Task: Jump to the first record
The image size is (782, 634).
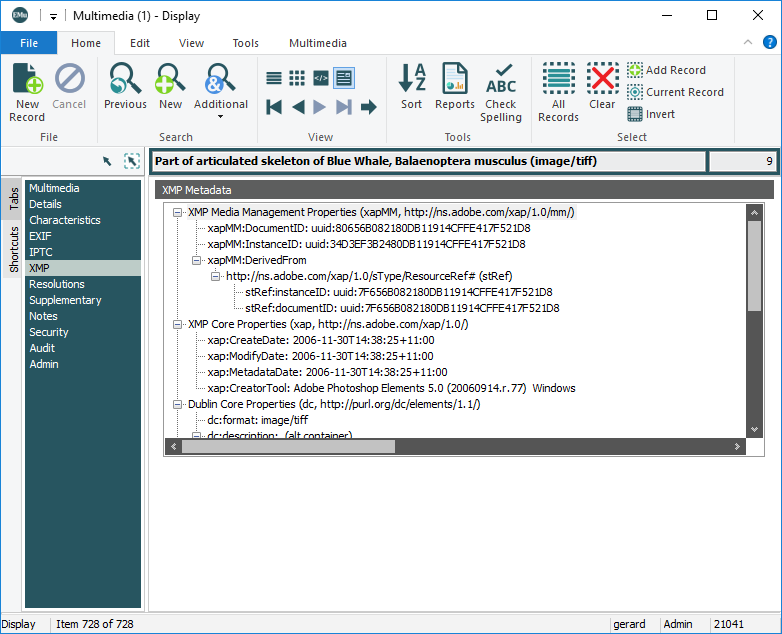Action: (274, 107)
